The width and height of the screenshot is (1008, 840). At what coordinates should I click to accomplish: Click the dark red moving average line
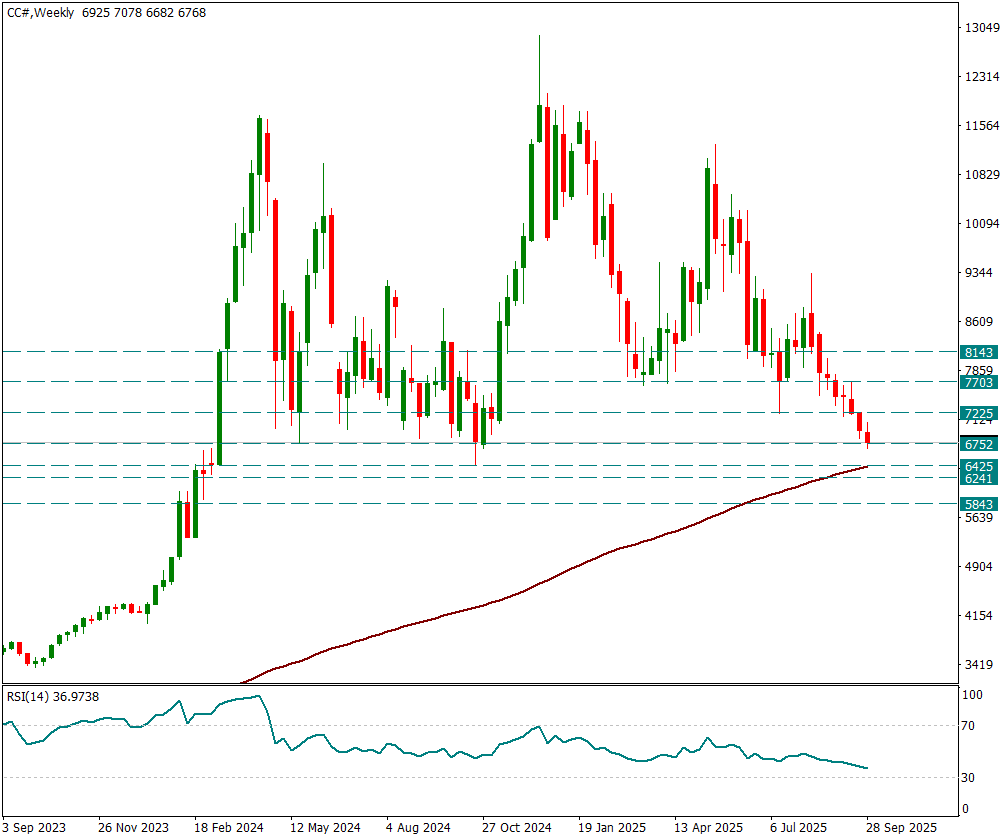point(600,554)
